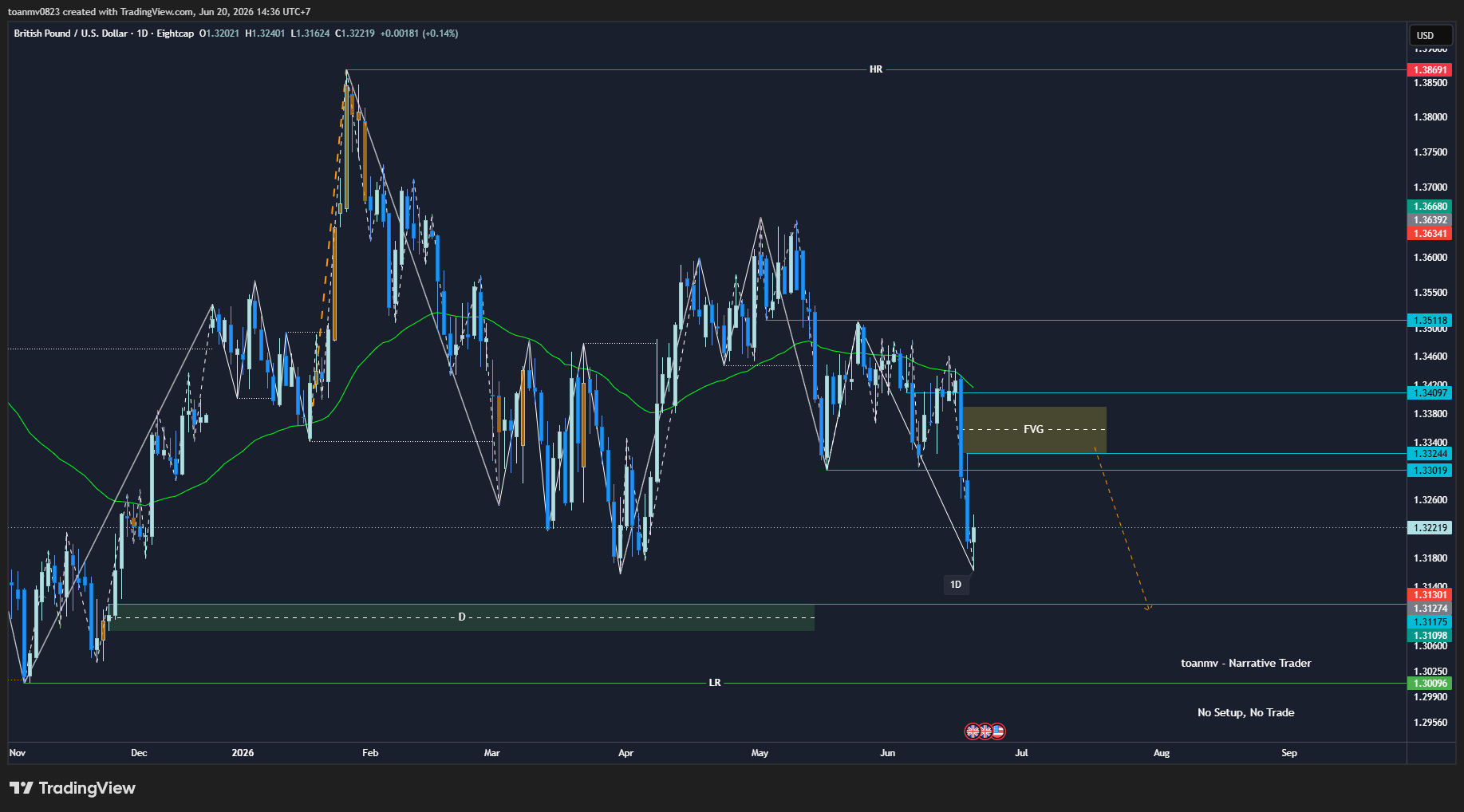Click the 1.36392 gray price label
Image resolution: width=1464 pixels, height=812 pixels.
coord(1430,220)
